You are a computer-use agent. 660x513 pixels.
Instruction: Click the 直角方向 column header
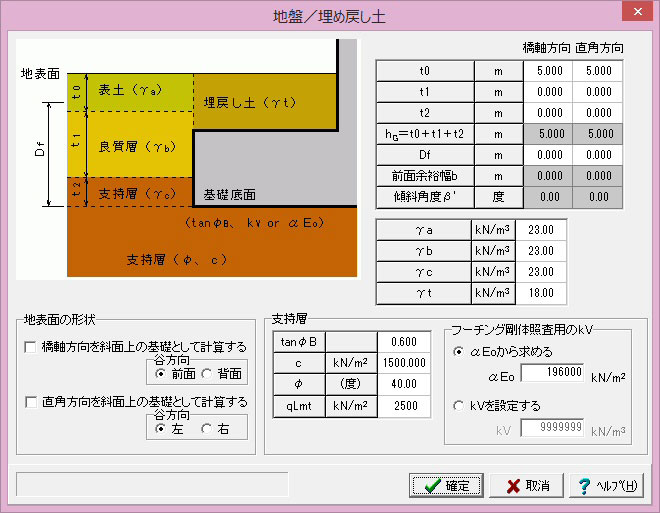599,48
